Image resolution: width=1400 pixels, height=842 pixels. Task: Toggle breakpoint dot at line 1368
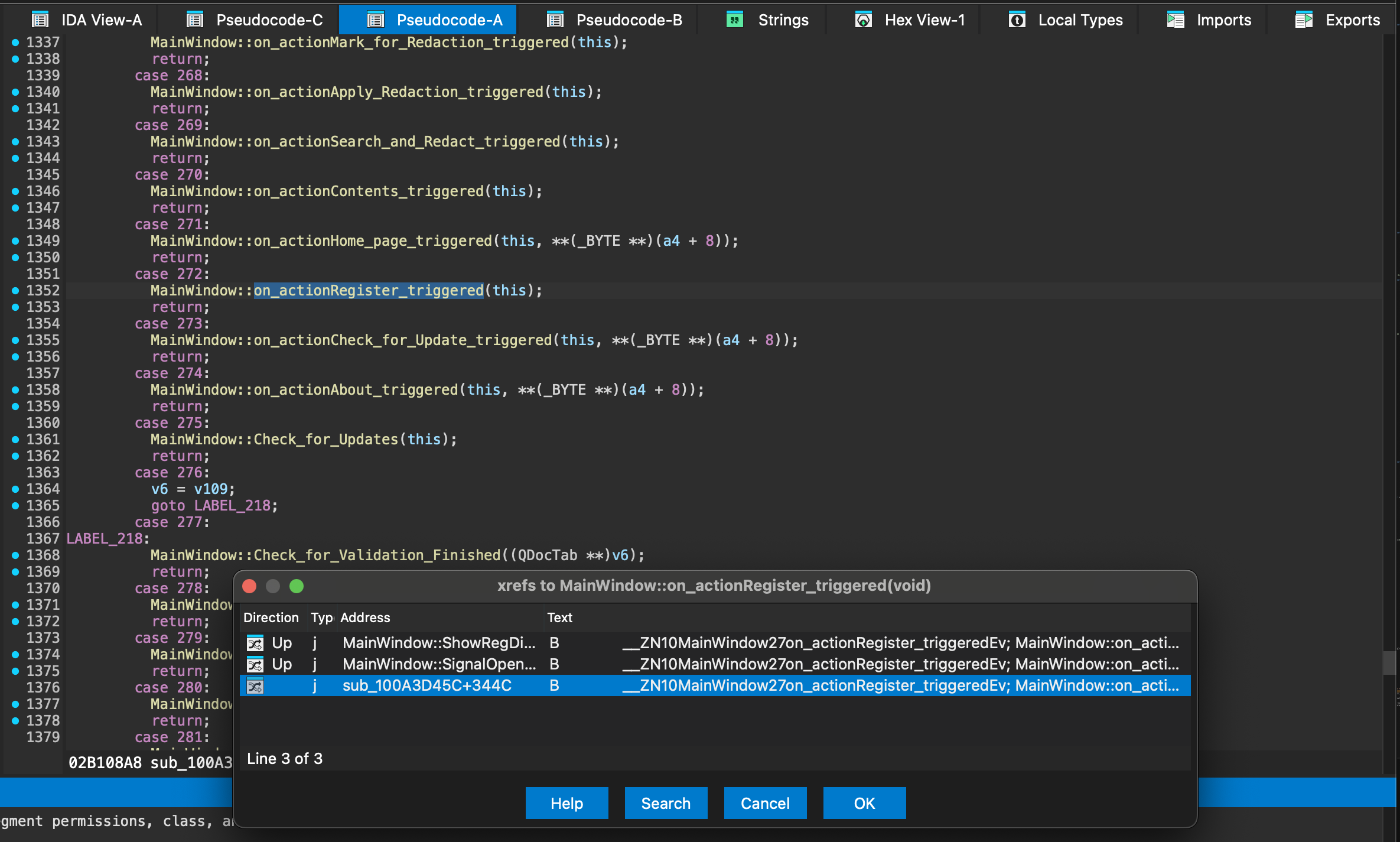pyautogui.click(x=15, y=555)
